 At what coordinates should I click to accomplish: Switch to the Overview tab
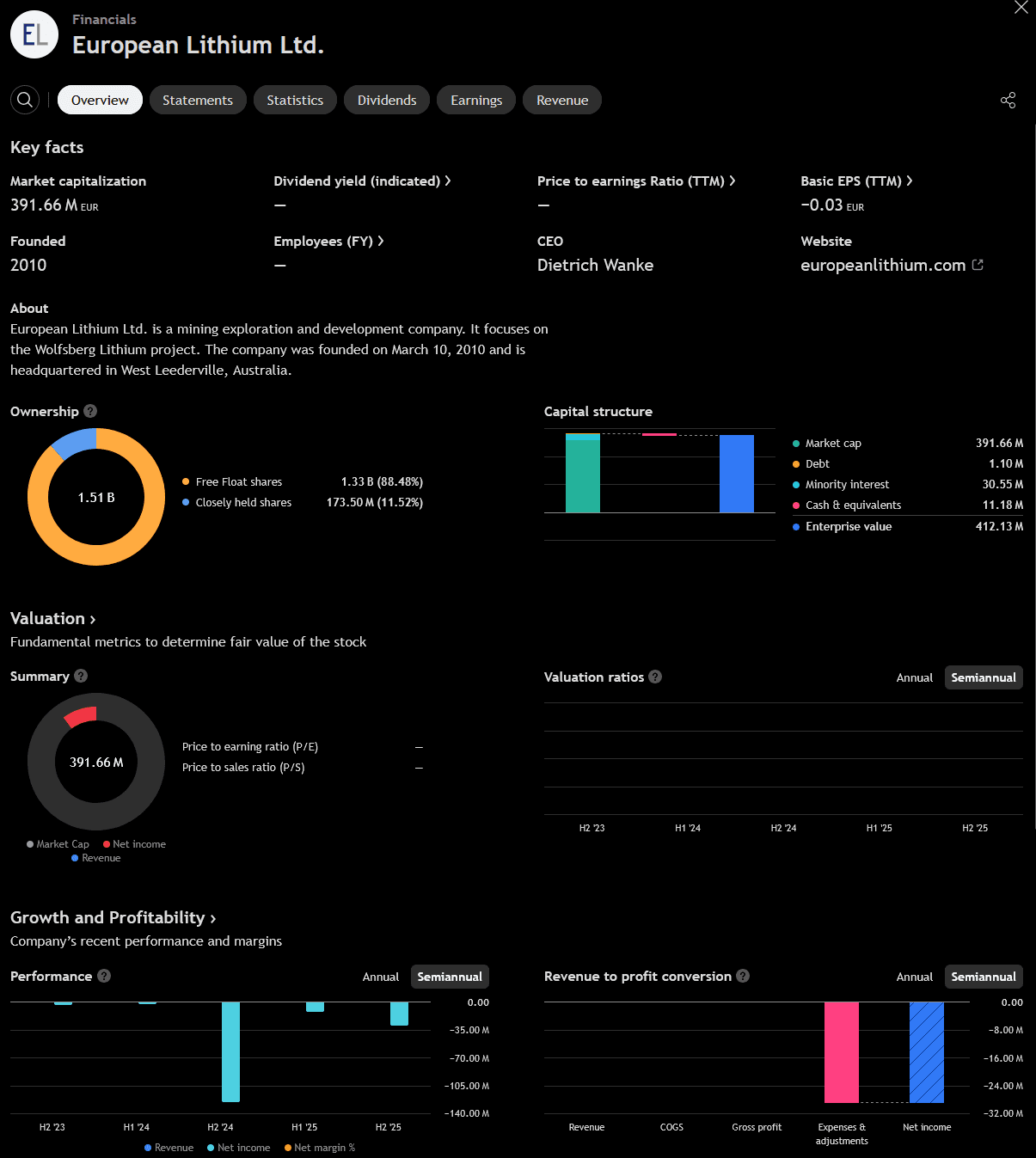[x=100, y=100]
